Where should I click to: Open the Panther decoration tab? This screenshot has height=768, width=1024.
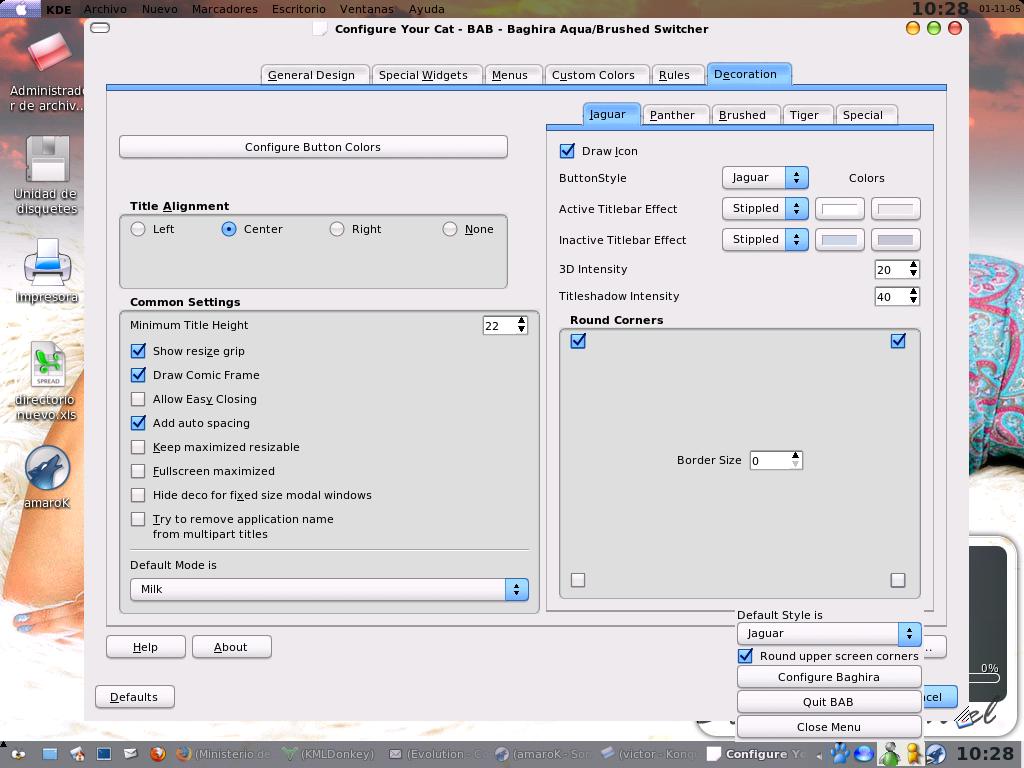tap(675, 115)
